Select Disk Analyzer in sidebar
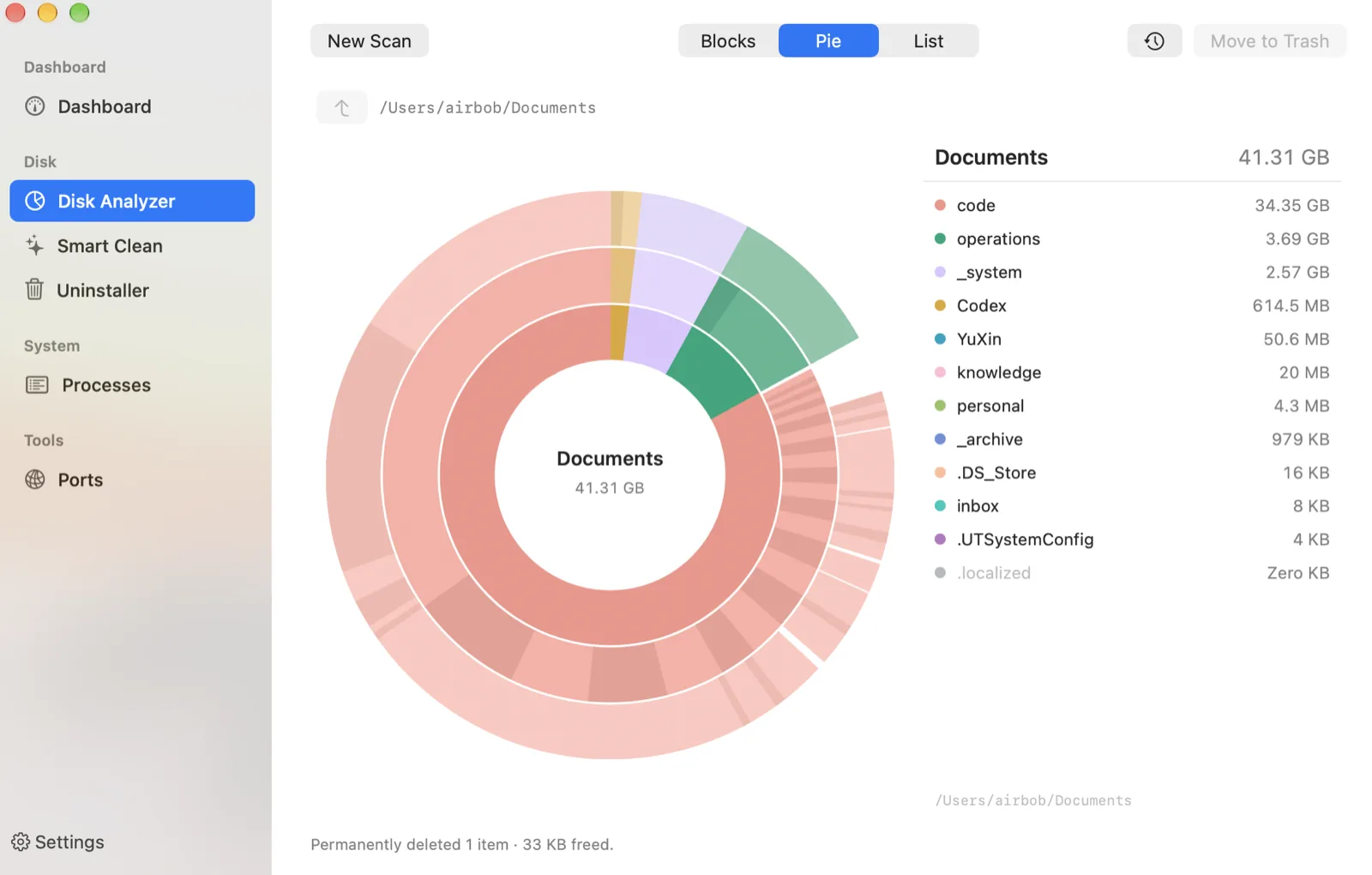Screen dimensions: 1372x875 click(132, 201)
